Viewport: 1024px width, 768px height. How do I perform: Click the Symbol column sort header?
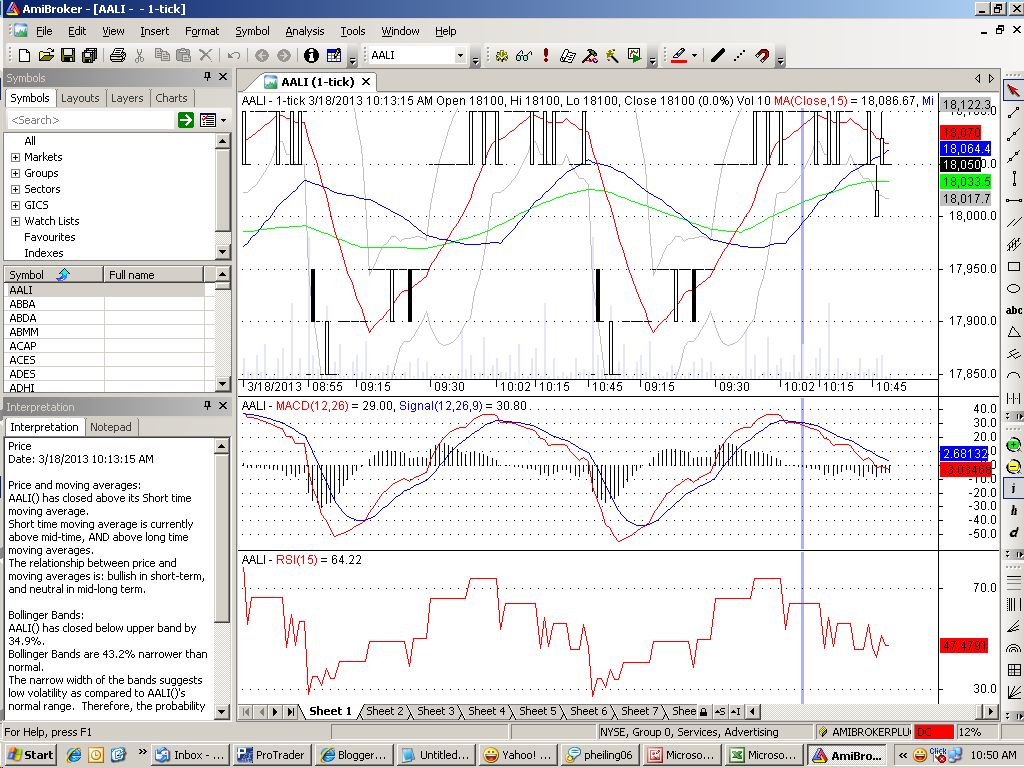click(x=54, y=274)
